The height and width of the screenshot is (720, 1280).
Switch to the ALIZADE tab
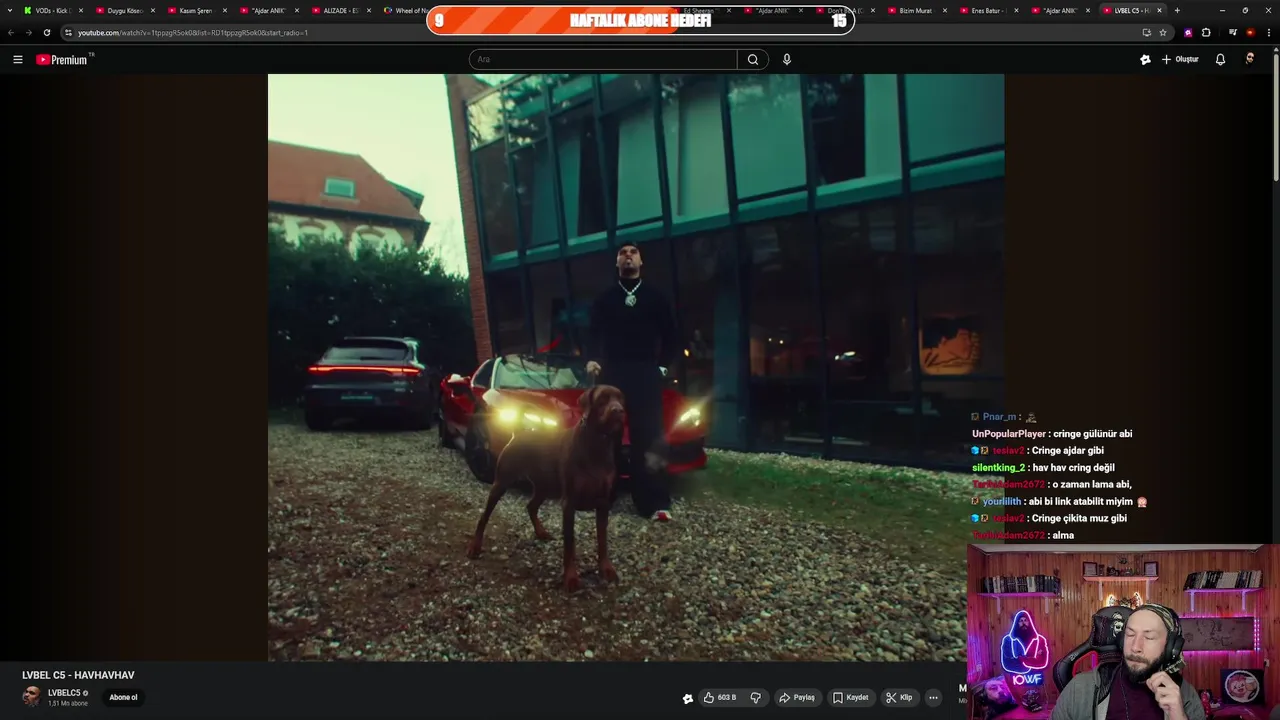tap(341, 10)
